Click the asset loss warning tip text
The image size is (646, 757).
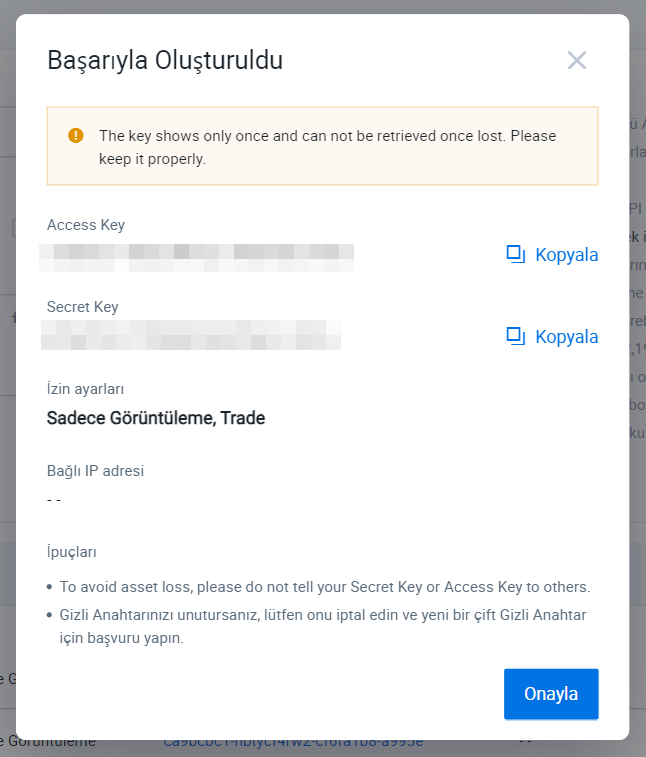click(x=324, y=587)
